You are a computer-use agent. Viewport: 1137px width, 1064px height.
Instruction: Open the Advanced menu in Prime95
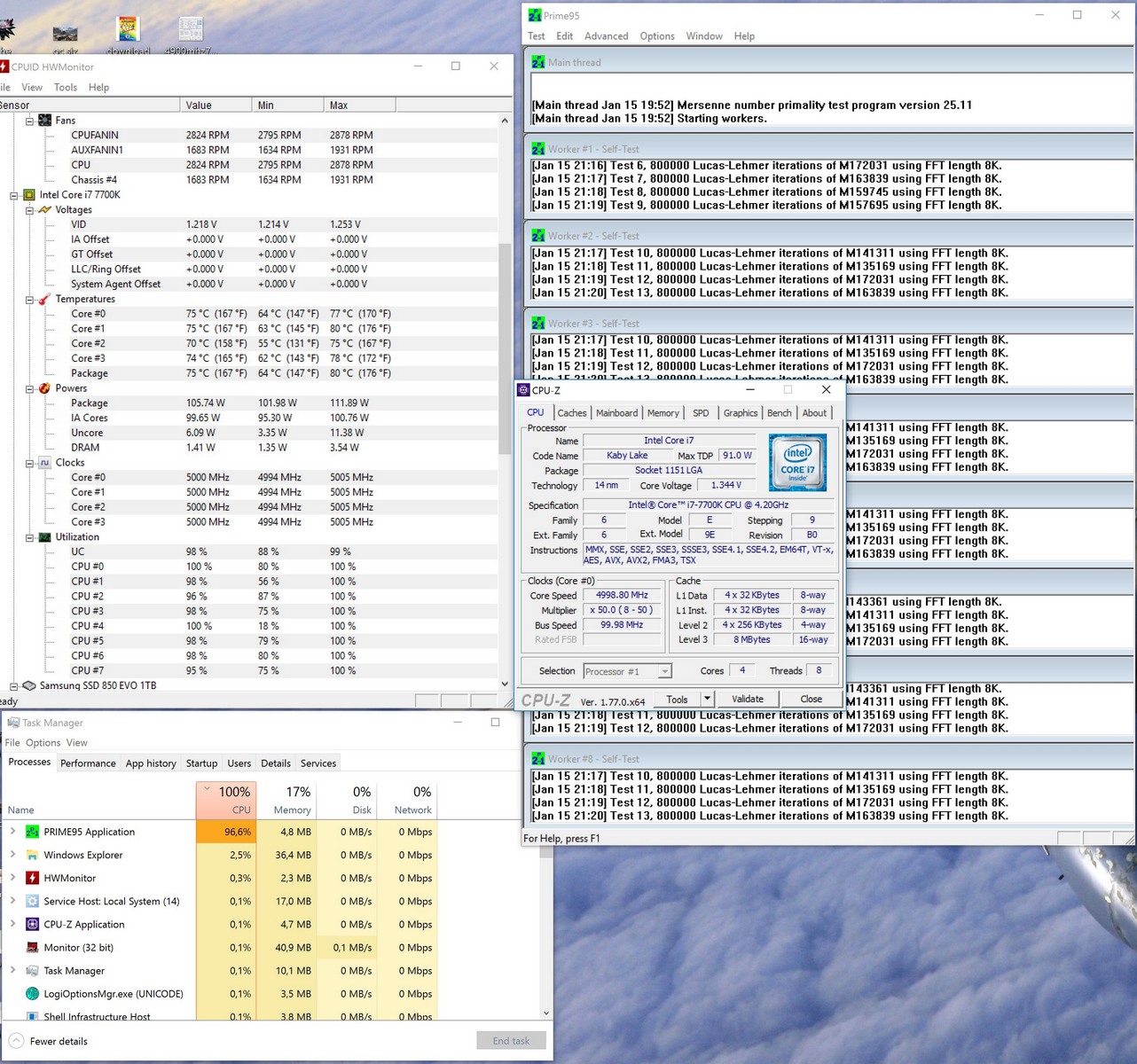(606, 36)
